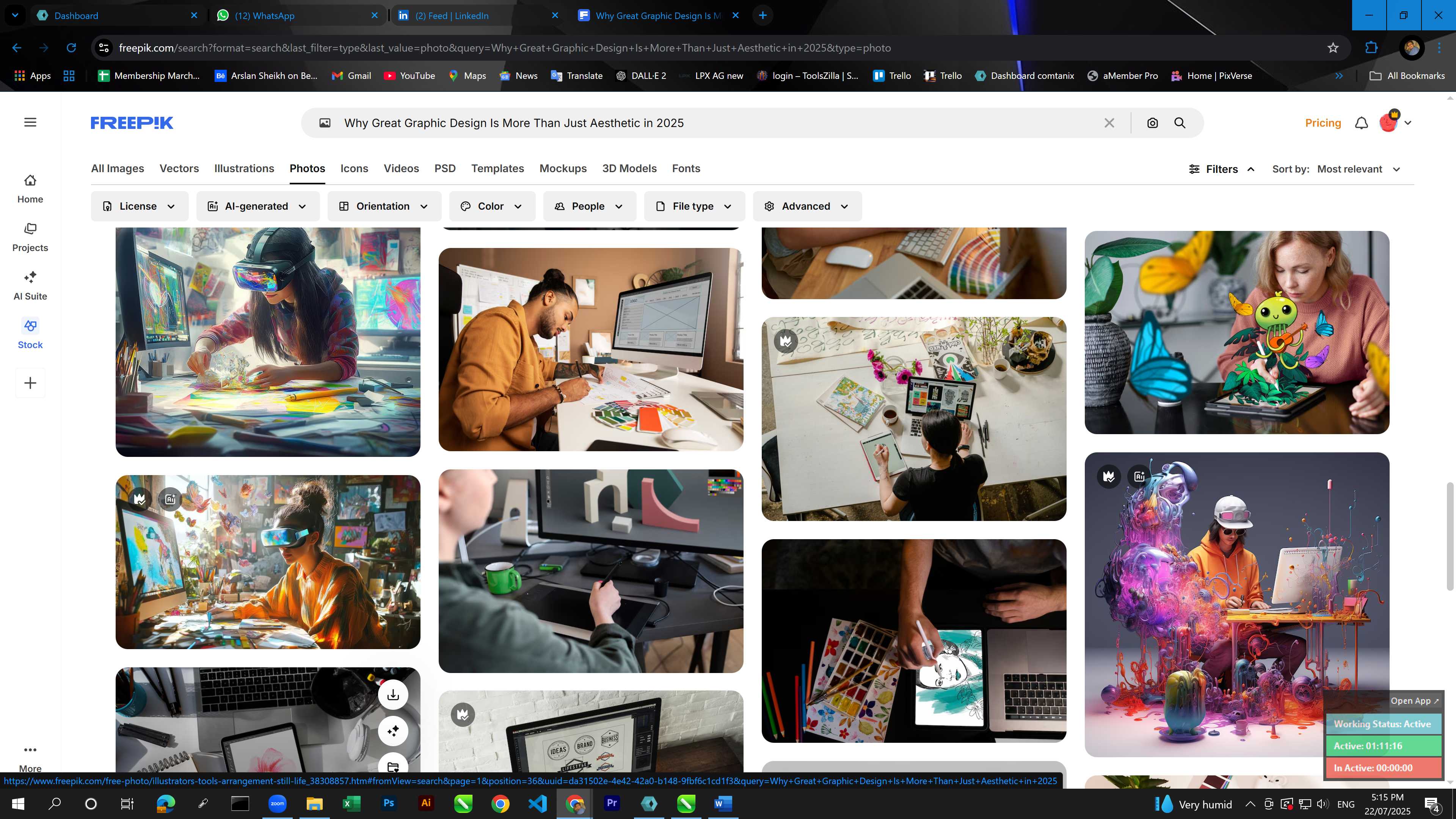Click Open App in tracker widget
1456x819 pixels.
point(1415,701)
